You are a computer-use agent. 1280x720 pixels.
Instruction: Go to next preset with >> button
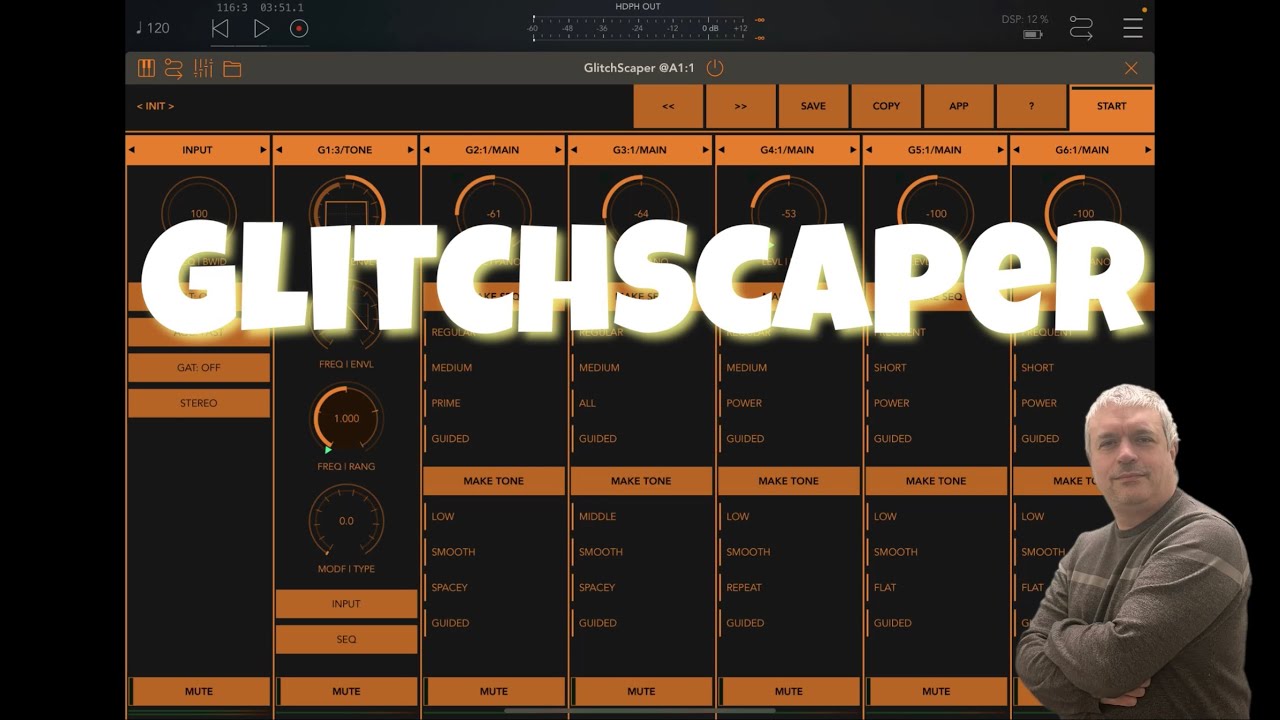741,106
